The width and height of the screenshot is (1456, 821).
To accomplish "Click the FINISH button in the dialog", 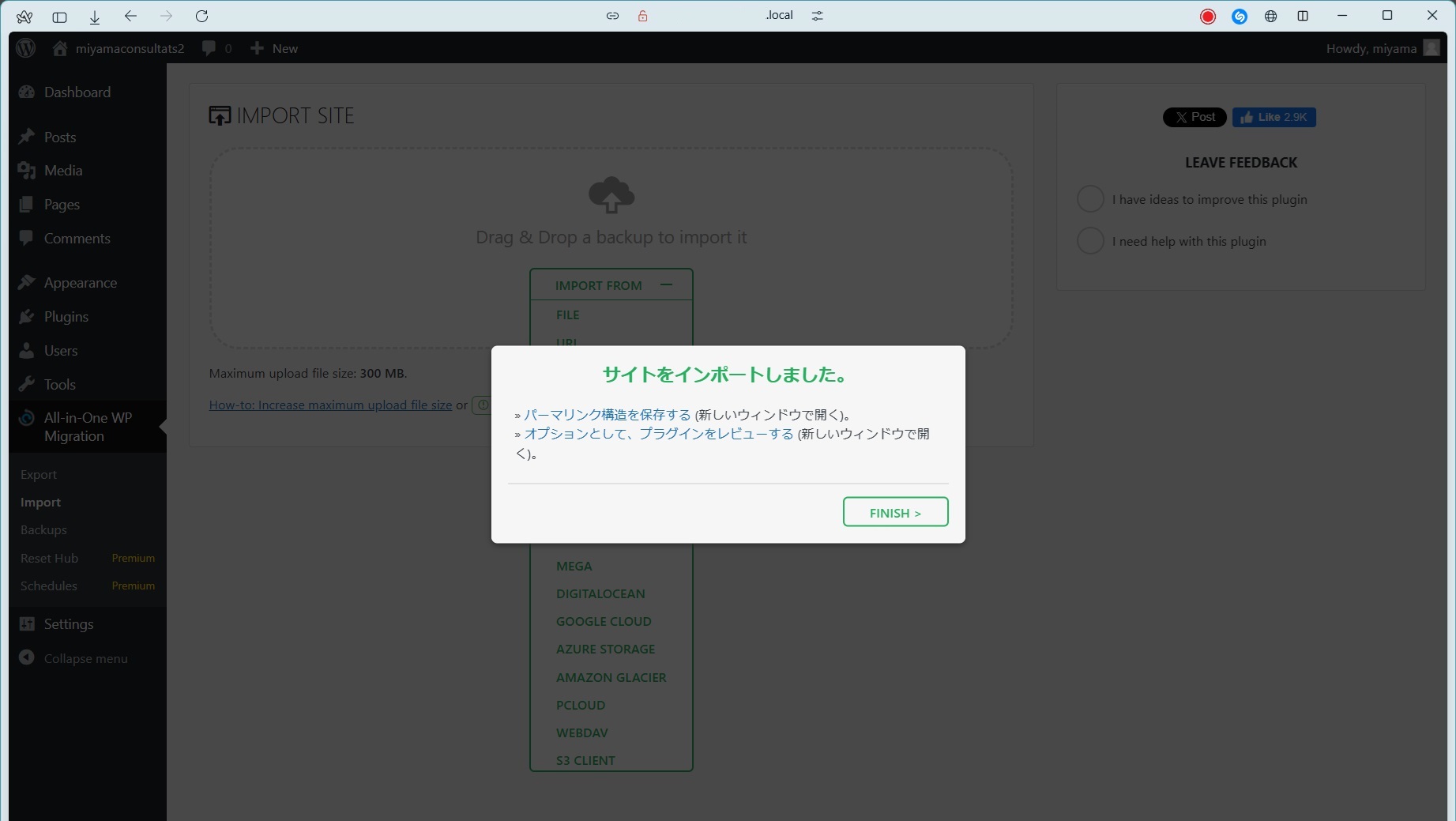I will pyautogui.click(x=895, y=512).
